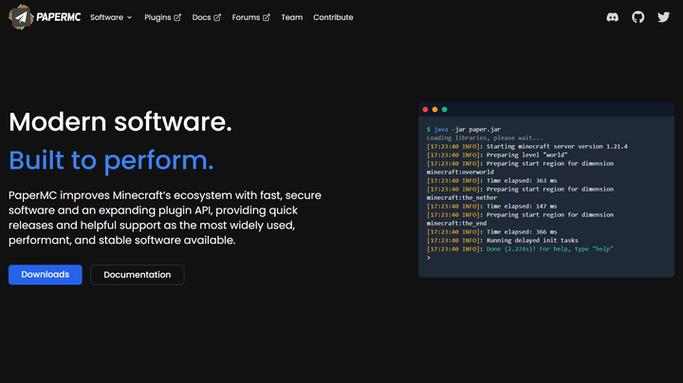
Task: Click the PaperMC logo icon
Action: tap(20, 17)
